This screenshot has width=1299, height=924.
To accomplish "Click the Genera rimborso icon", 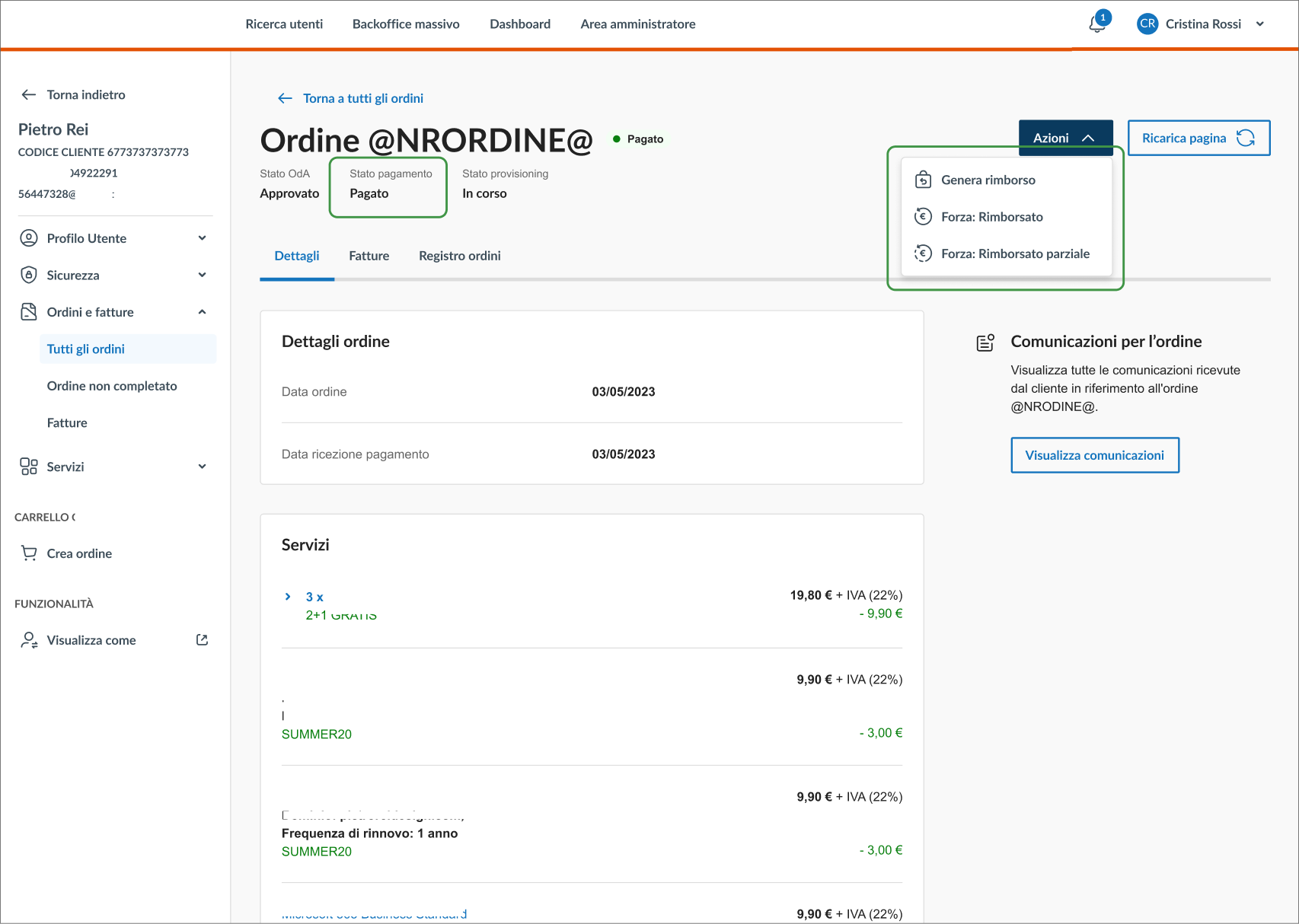I will (923, 180).
